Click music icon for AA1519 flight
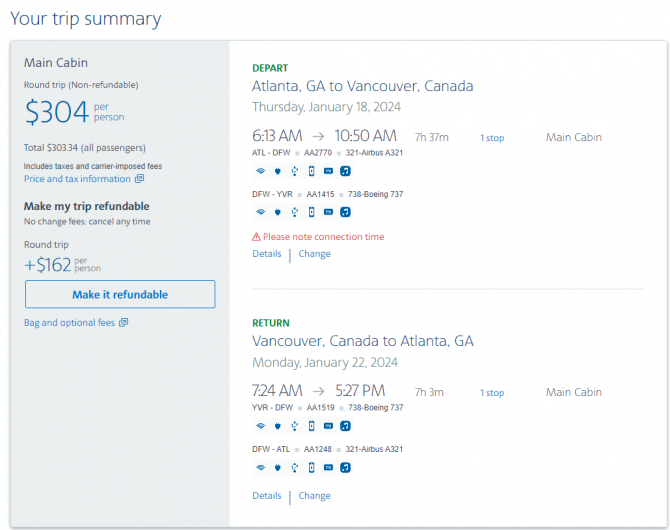Screen dimensions: 670x530 pos(345,426)
